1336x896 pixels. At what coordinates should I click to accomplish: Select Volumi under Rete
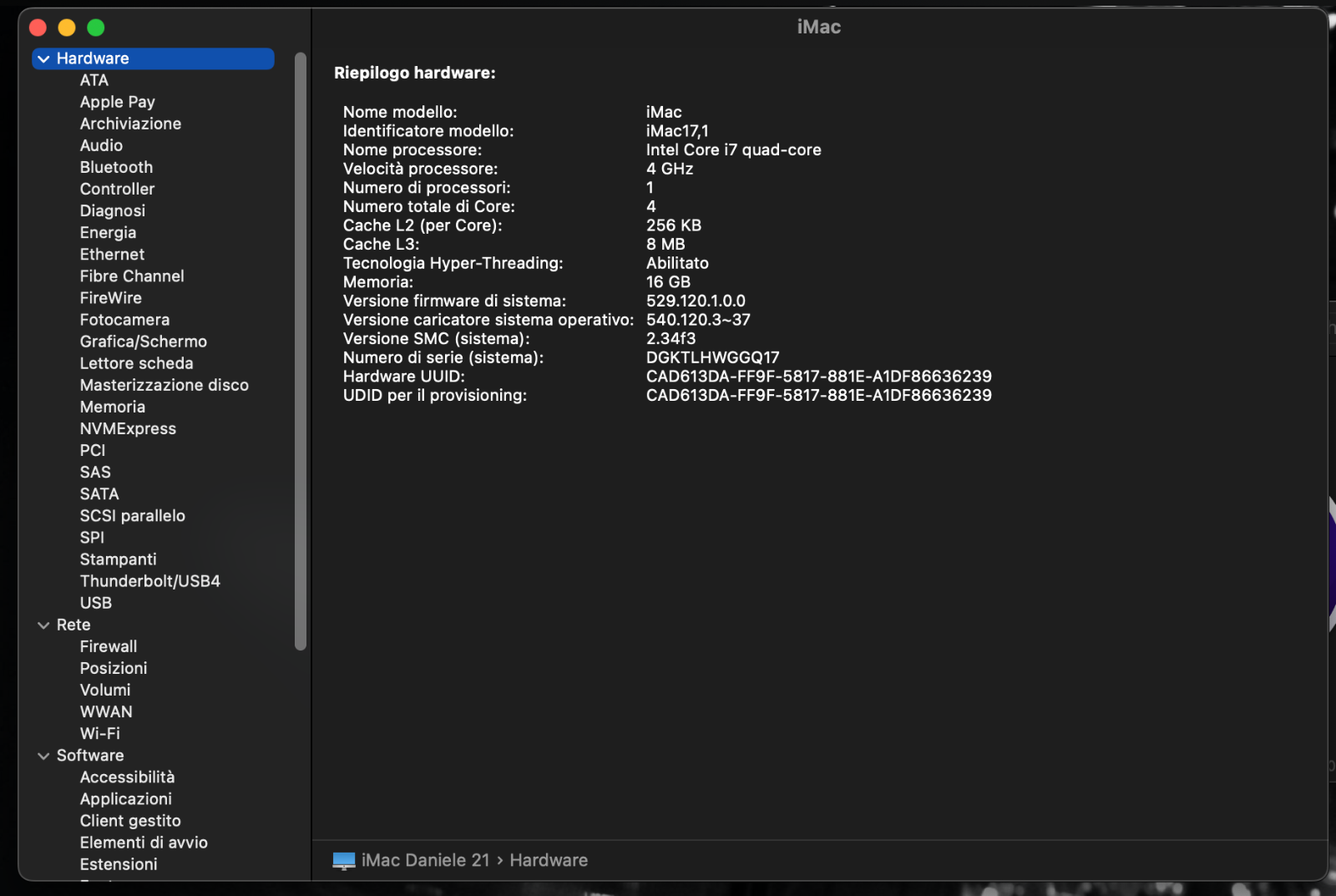[105, 690]
